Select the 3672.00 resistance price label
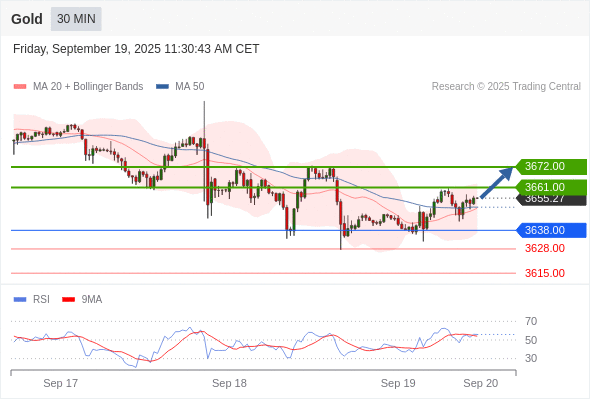The image size is (590, 400). coord(551,166)
